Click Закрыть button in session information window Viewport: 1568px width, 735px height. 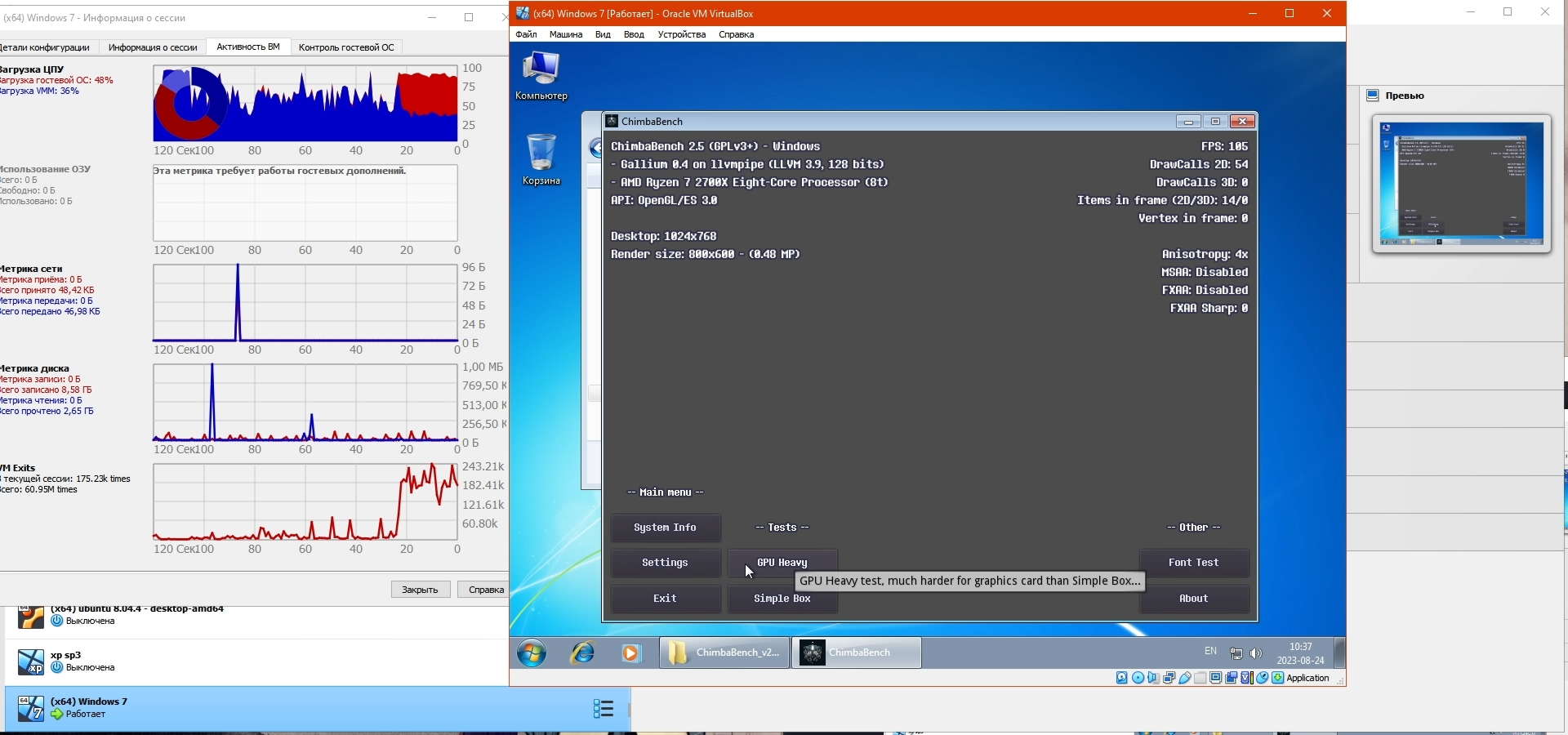tap(420, 590)
